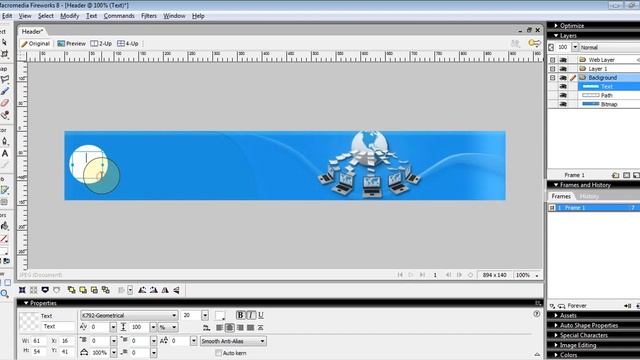Image resolution: width=640 pixels, height=360 pixels.
Task: Select the Brush tool
Action: point(4,91)
